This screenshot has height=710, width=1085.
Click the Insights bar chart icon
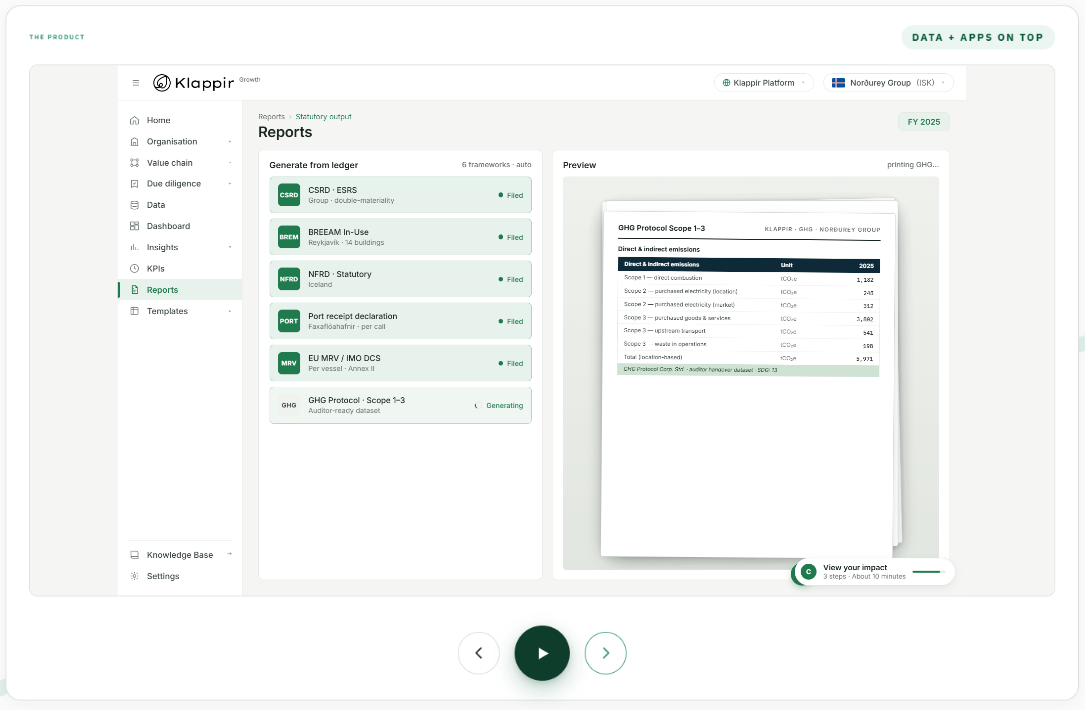coord(134,247)
